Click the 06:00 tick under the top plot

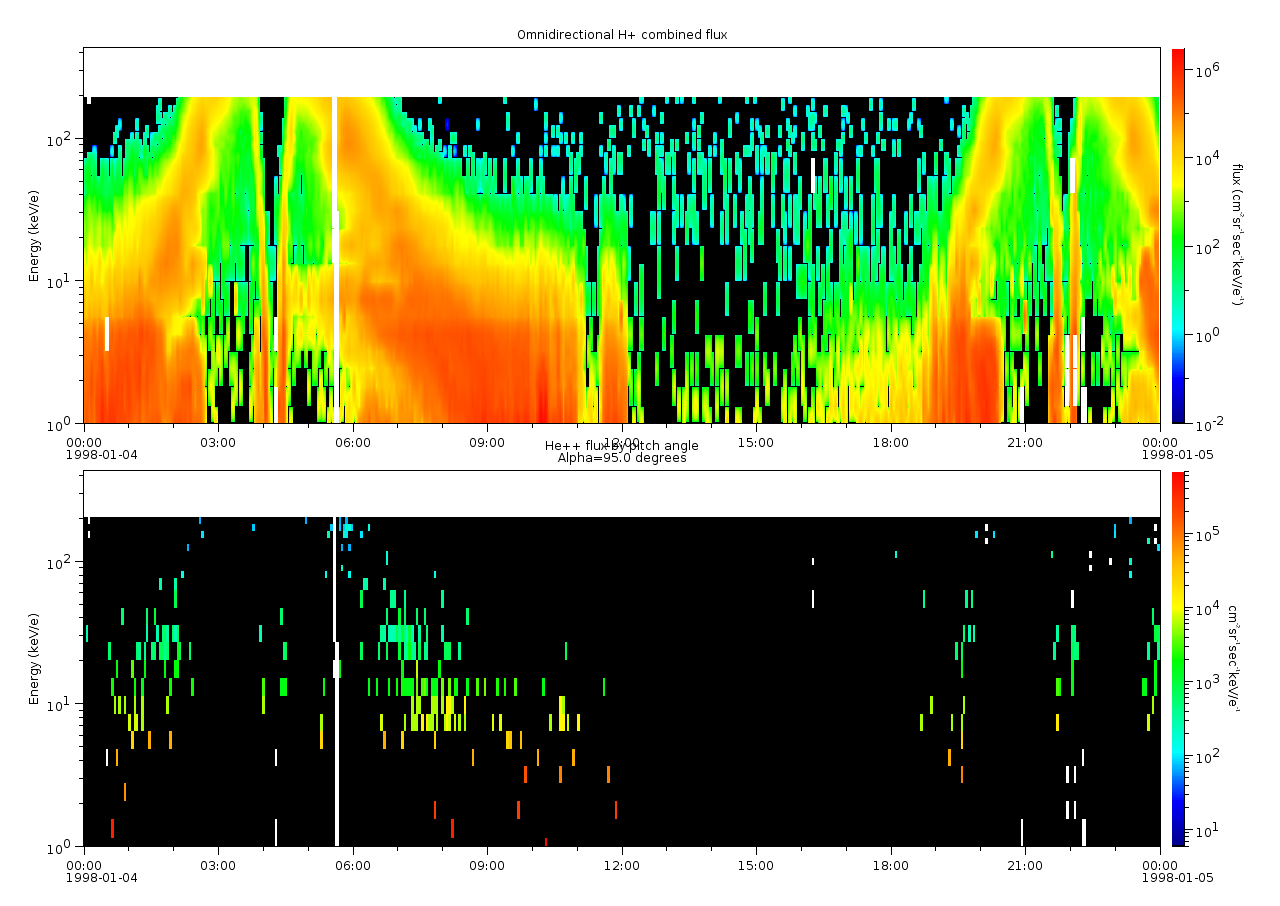tap(352, 442)
